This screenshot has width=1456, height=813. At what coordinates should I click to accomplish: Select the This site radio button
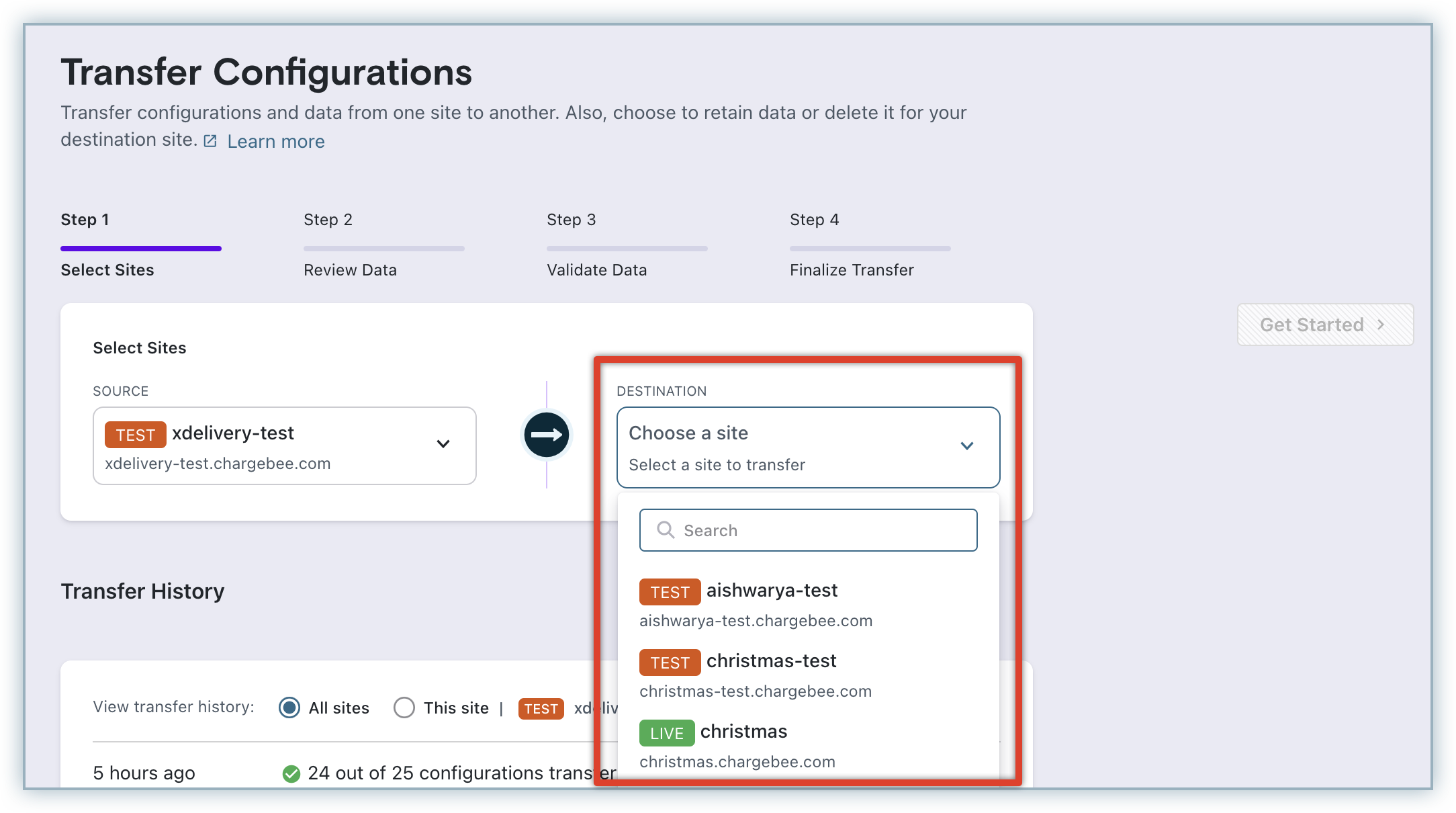click(404, 708)
